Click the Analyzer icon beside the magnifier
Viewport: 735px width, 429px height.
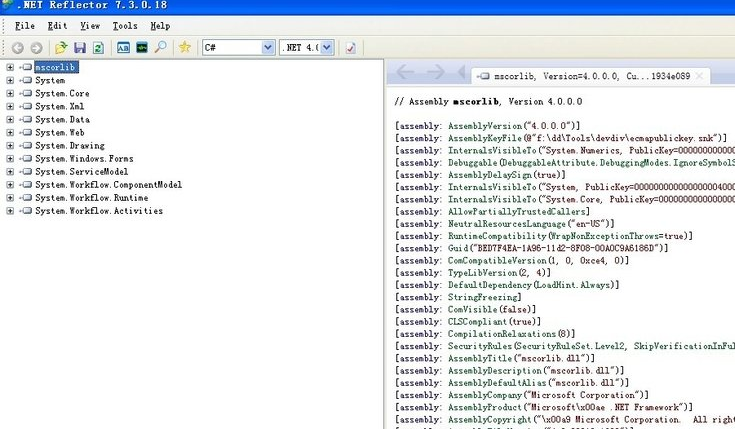142,47
